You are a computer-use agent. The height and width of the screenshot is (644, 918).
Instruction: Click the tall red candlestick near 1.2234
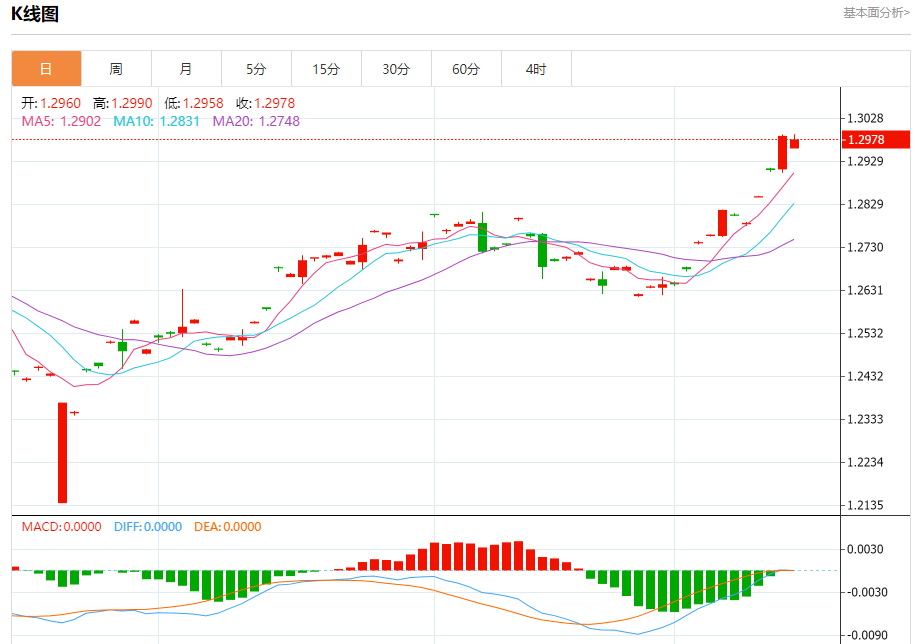tap(62, 453)
